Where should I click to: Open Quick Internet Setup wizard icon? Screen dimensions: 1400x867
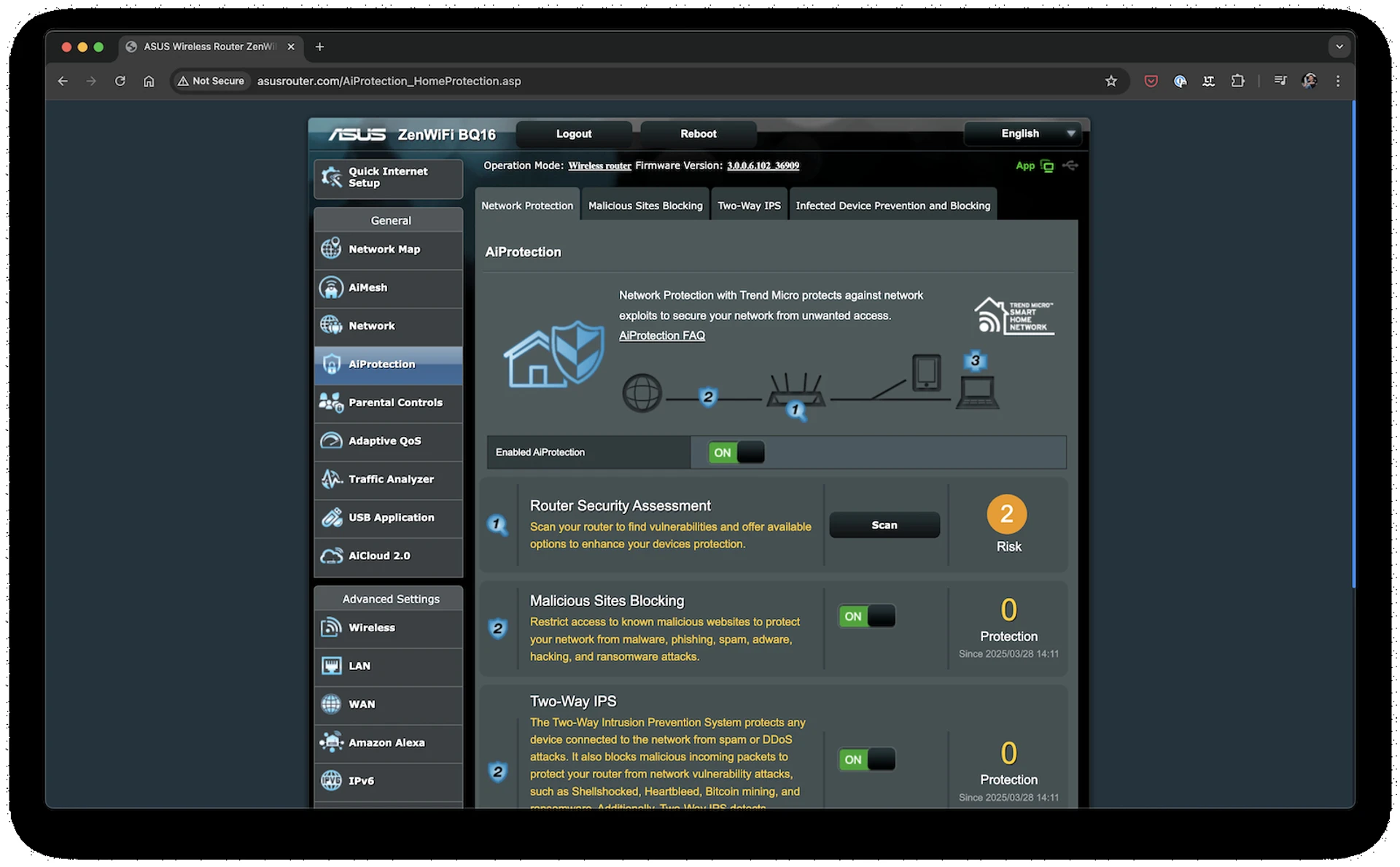(x=331, y=177)
